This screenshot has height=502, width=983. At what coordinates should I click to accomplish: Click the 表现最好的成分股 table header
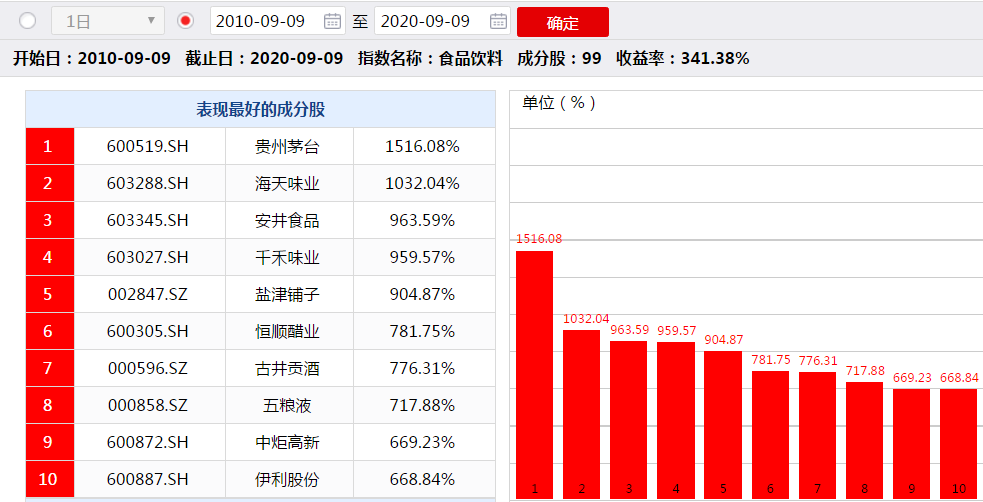(260, 109)
